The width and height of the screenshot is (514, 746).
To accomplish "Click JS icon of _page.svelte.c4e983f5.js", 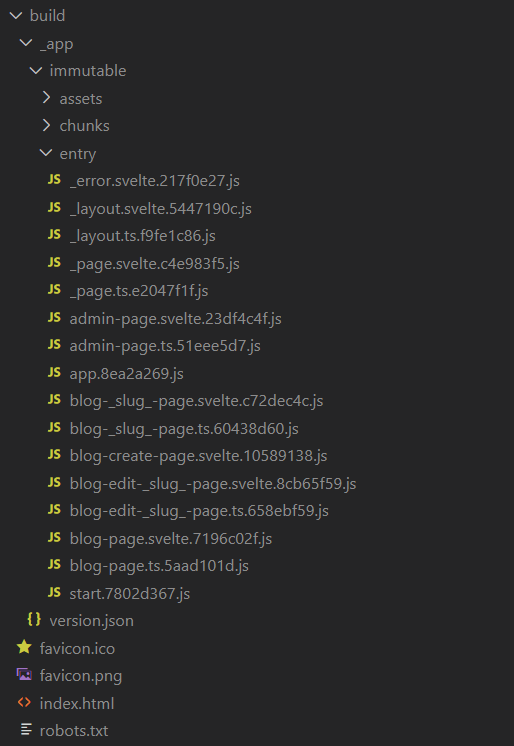I will point(54,262).
